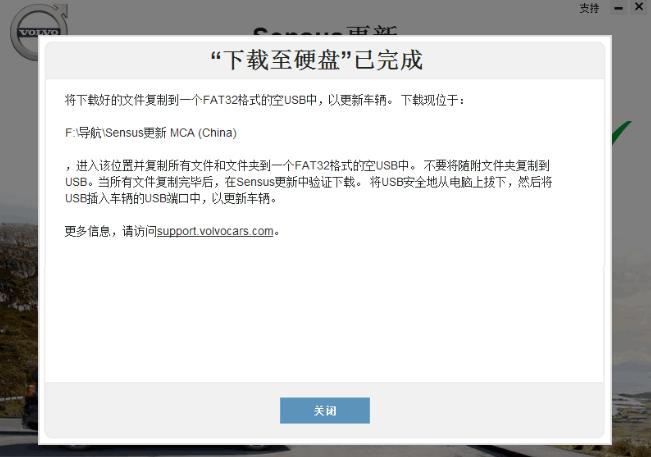Select the download path F:\导航\Sensus更新 MCA (China)

pyautogui.click(x=151, y=133)
